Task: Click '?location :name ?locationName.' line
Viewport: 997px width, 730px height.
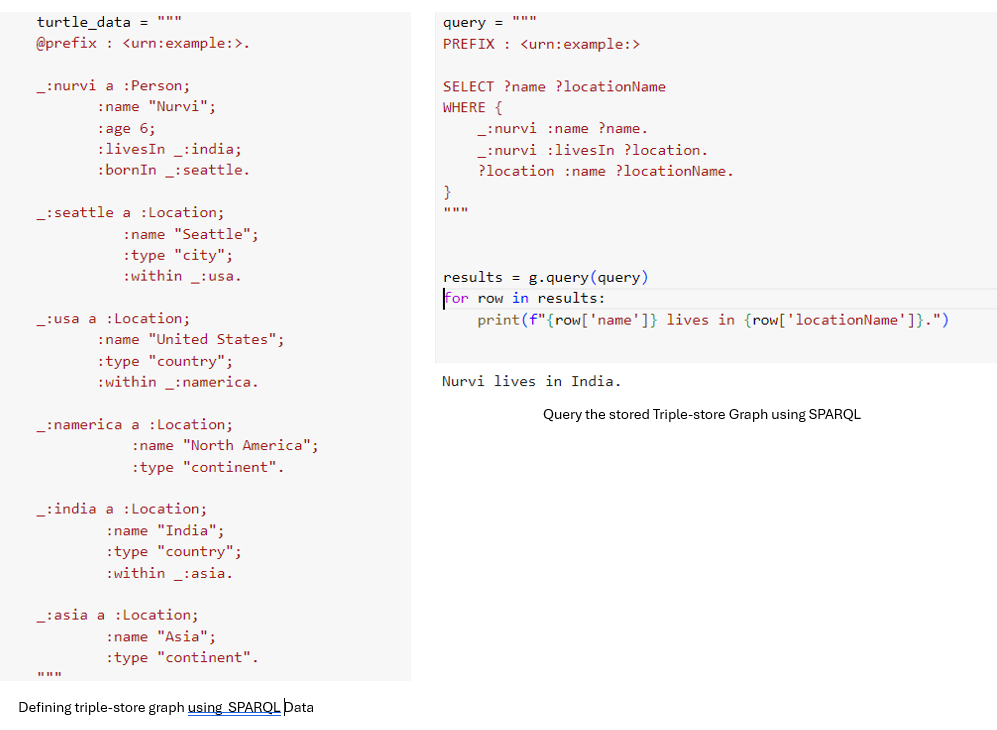Action: coord(605,172)
